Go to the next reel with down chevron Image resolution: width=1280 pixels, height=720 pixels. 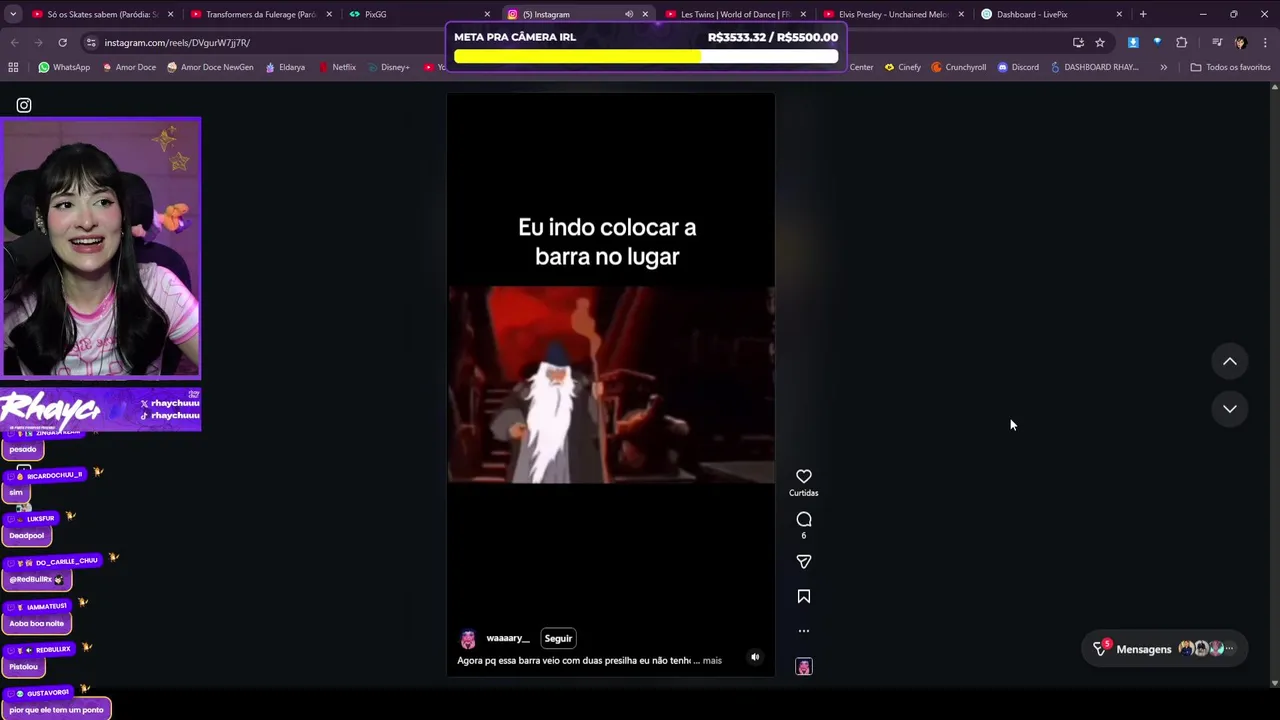[x=1230, y=409]
